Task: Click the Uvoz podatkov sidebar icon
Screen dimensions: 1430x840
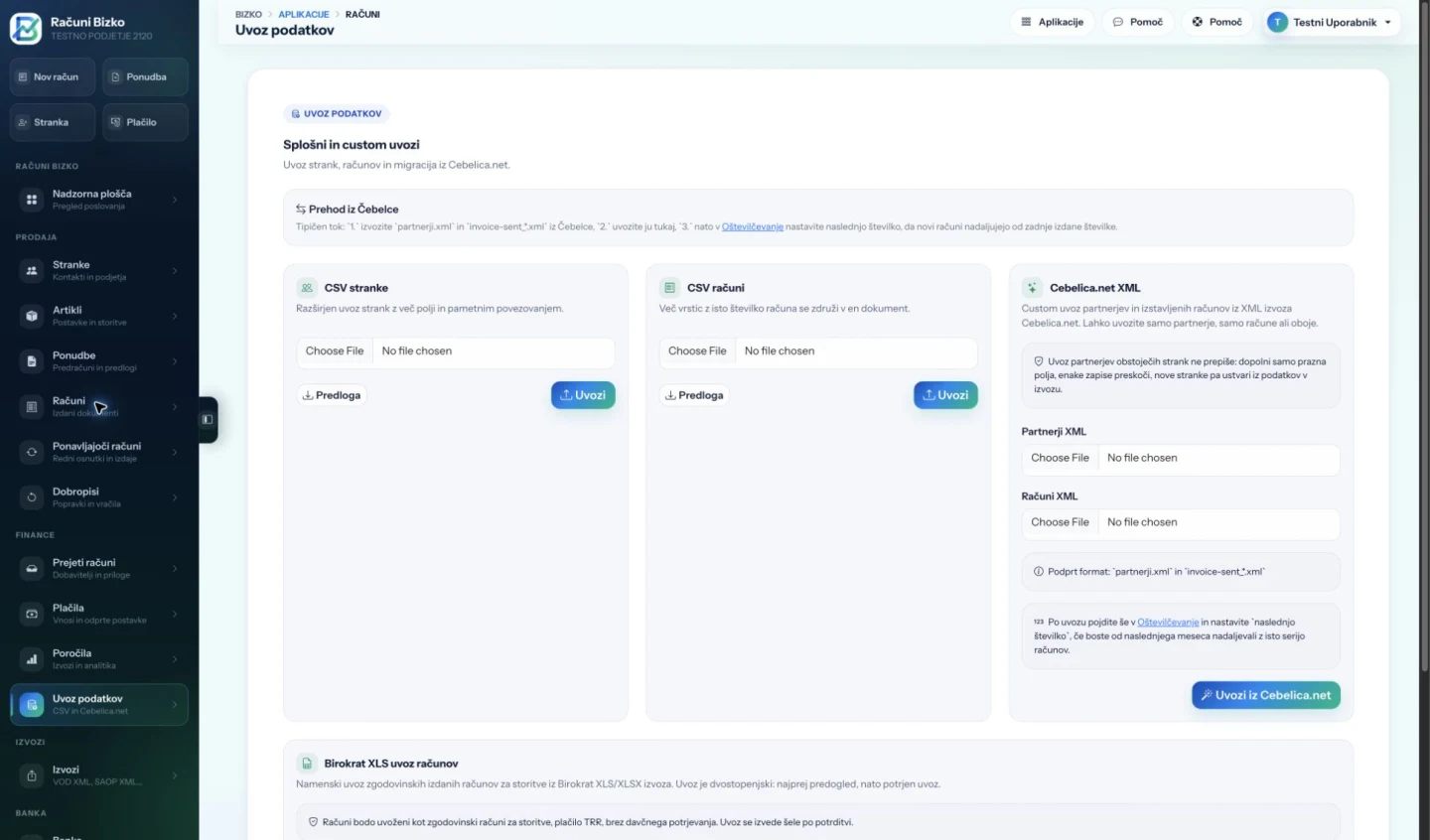Action: [32, 705]
